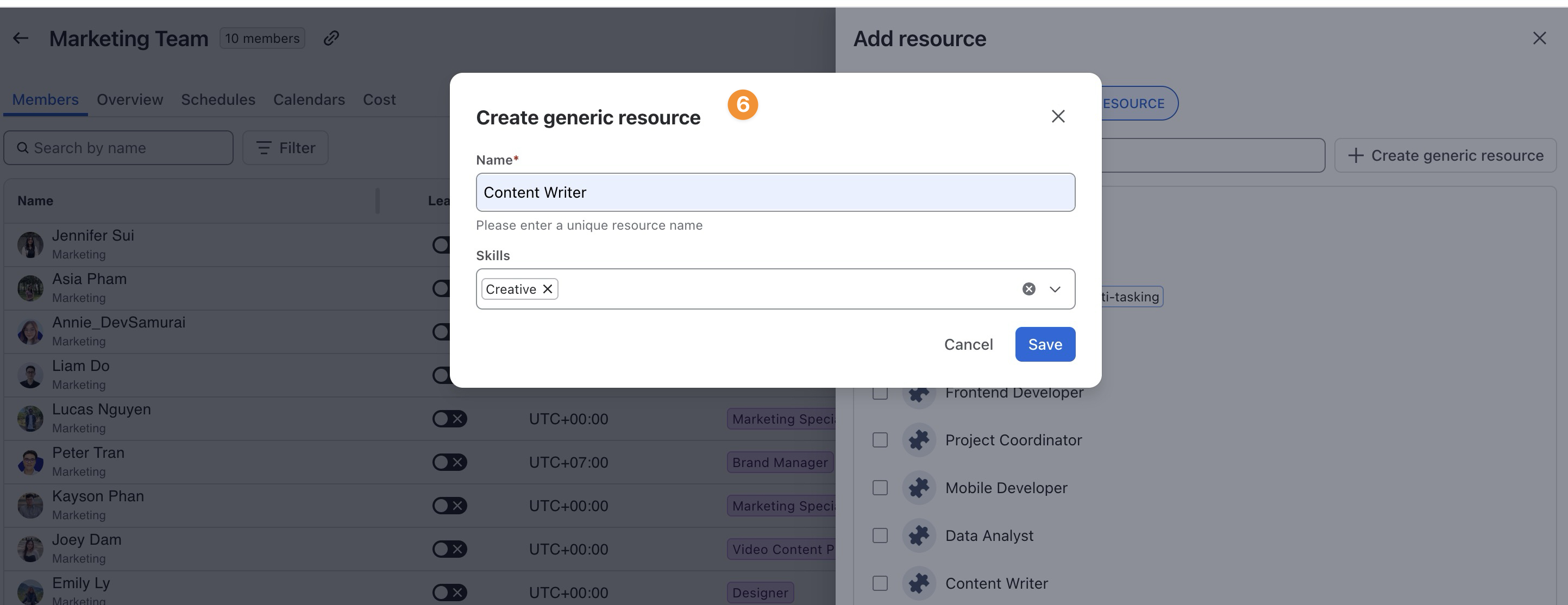Switch to the Overview tab
Image resolution: width=1568 pixels, height=605 pixels.
pos(130,99)
